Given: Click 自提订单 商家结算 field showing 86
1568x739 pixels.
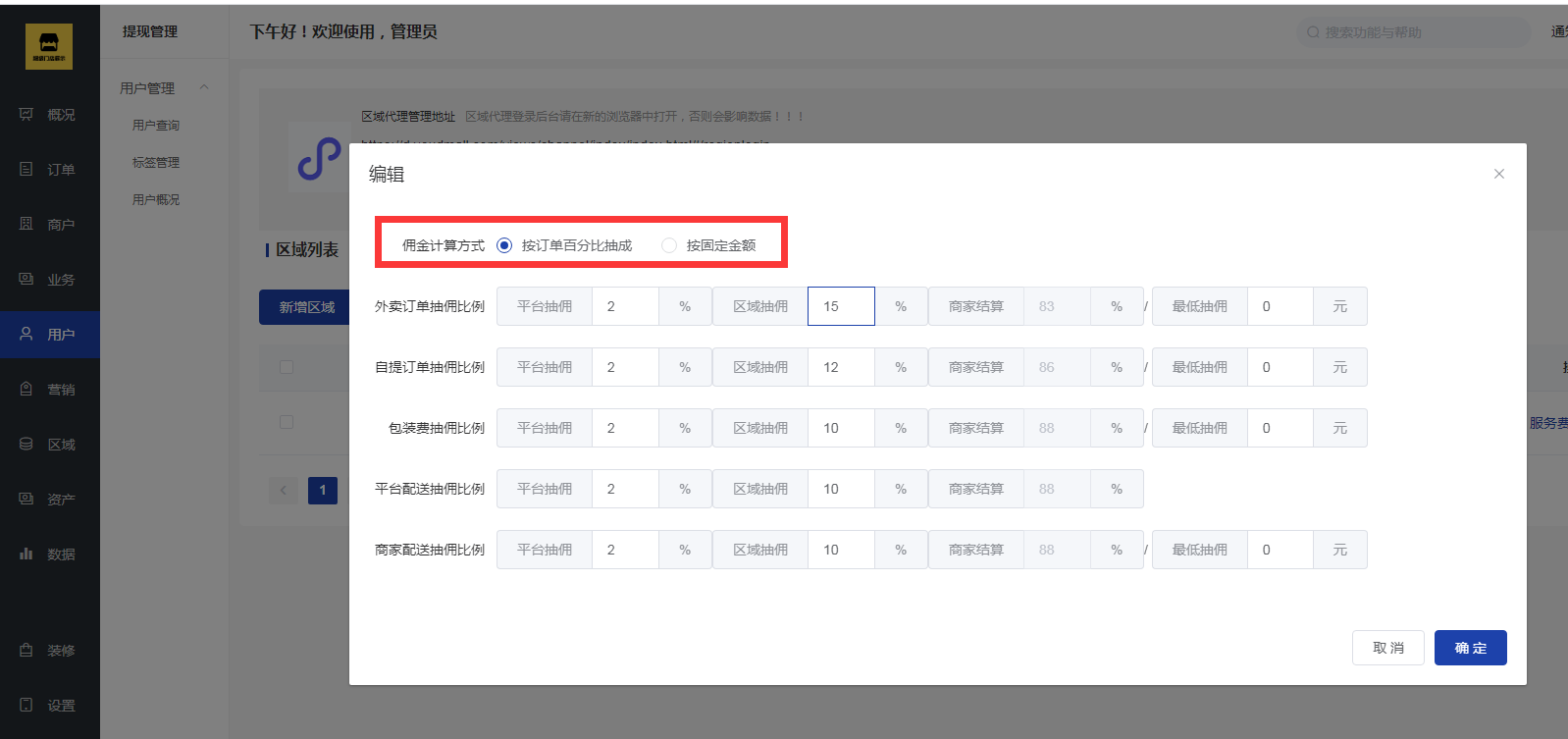Looking at the screenshot, I should 1057,367.
